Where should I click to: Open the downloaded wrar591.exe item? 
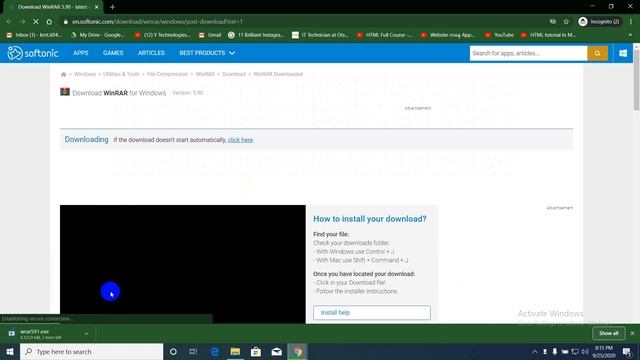41,334
